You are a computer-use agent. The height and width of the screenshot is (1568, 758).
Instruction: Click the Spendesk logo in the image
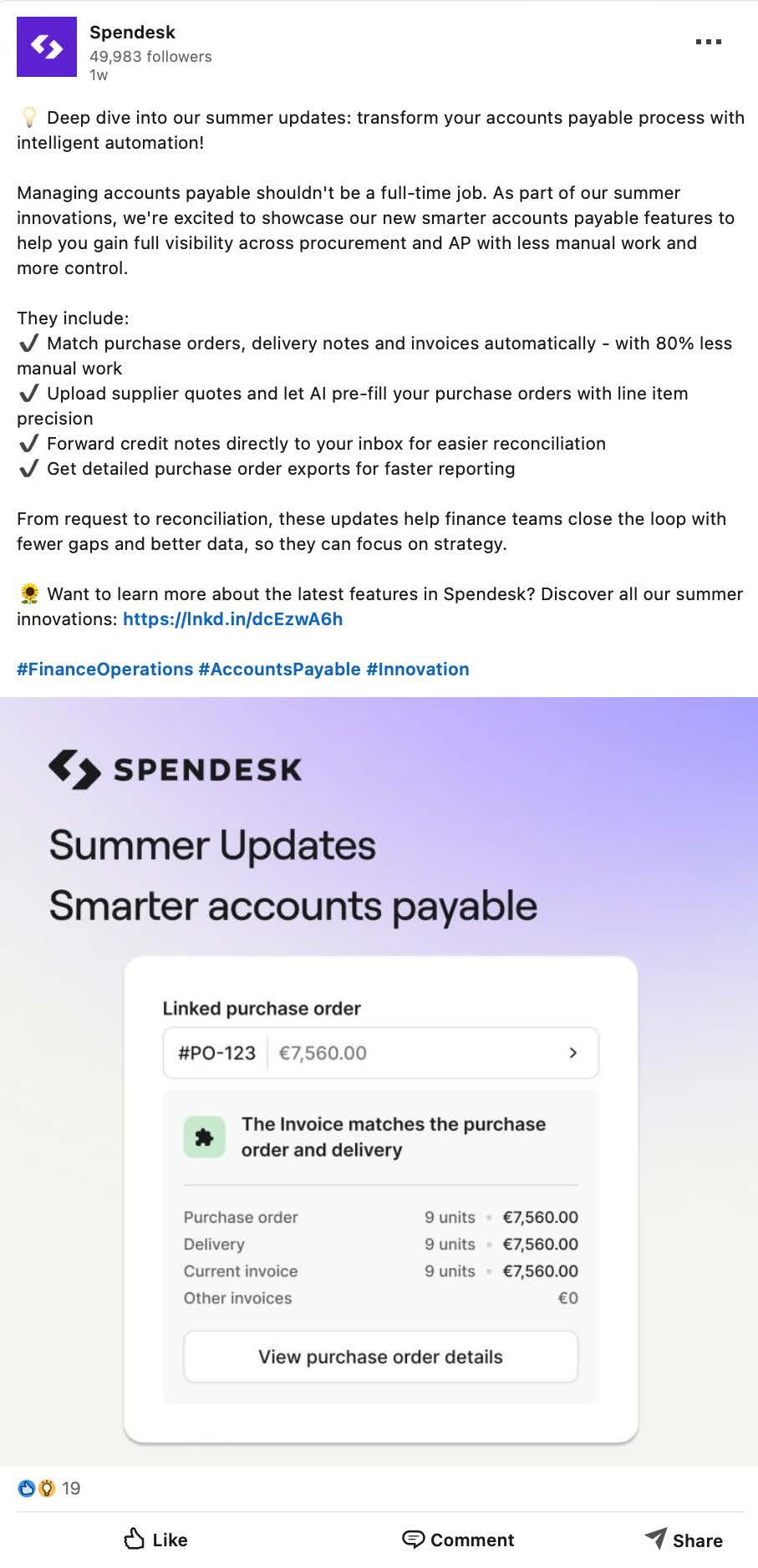[176, 769]
